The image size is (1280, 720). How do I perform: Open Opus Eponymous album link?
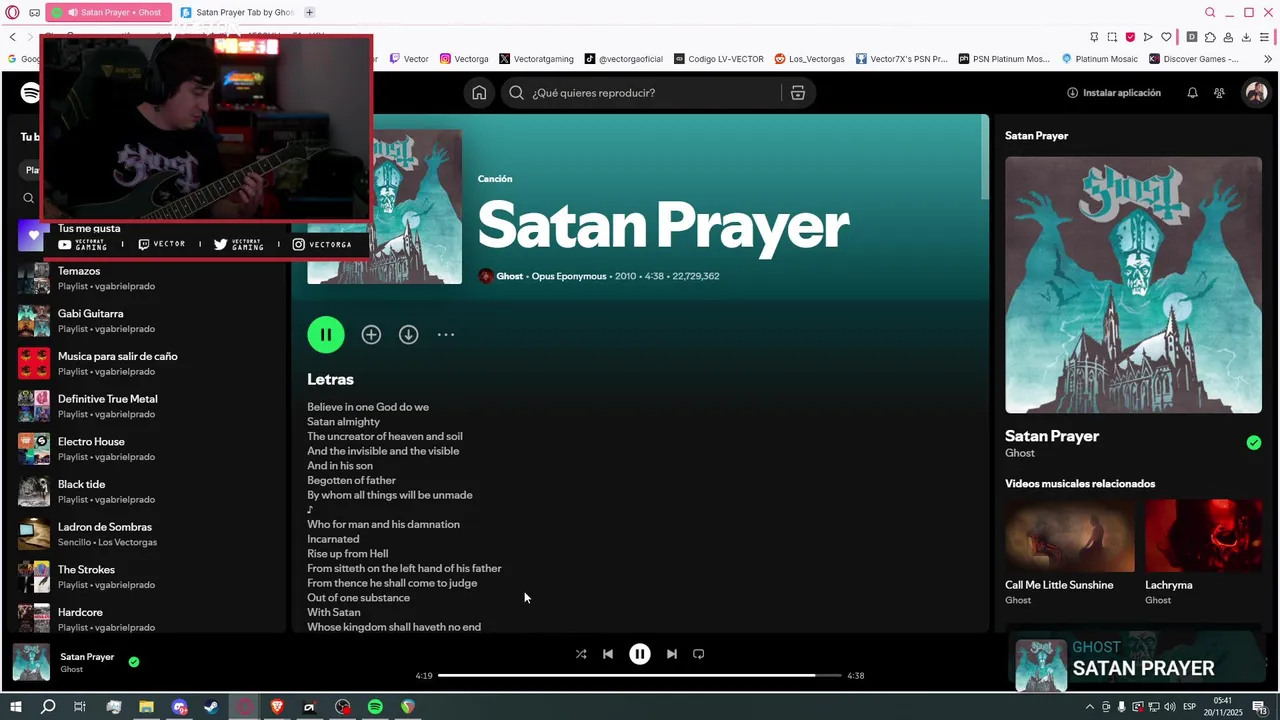[569, 276]
